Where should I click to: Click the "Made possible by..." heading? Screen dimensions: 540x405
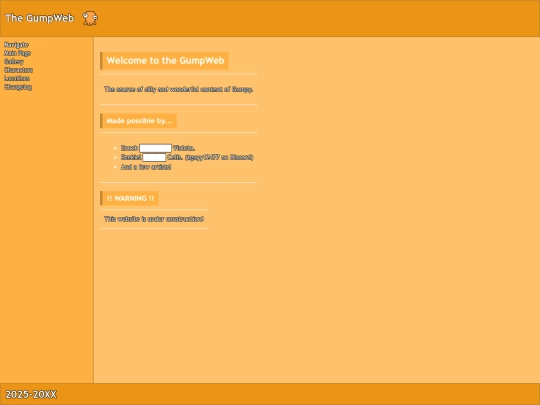point(139,121)
